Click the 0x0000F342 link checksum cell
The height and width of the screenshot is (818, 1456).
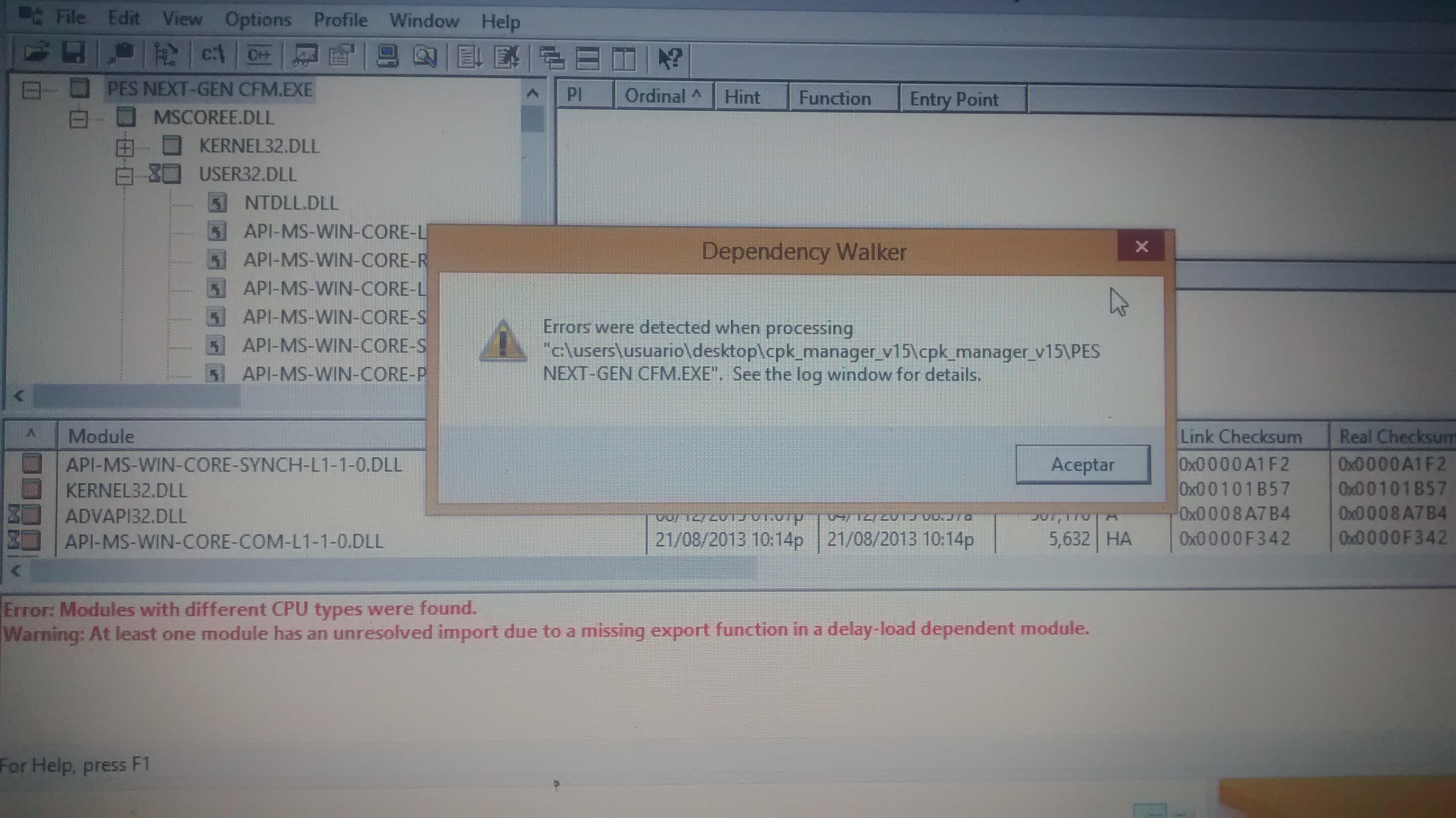click(x=1235, y=538)
